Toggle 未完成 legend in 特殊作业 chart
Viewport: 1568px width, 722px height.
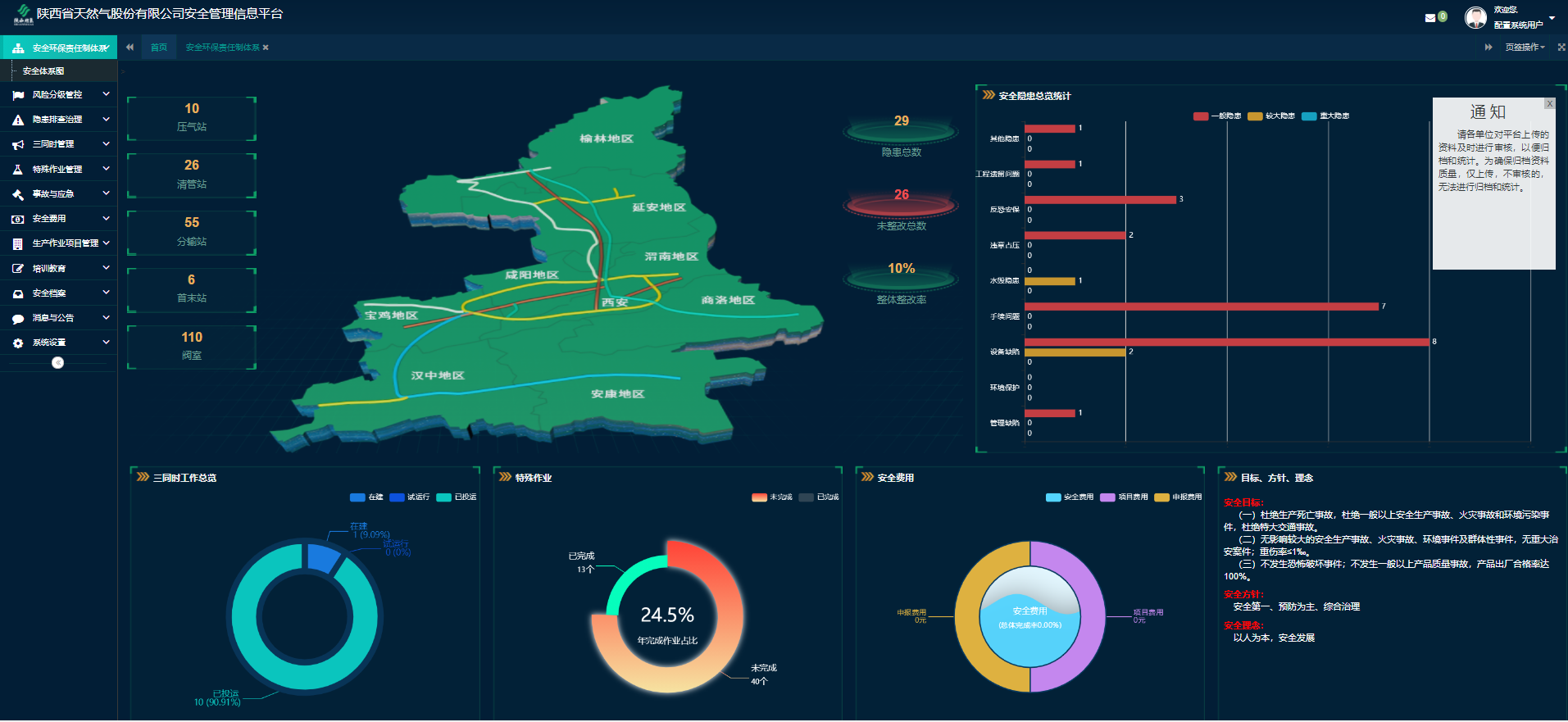pos(772,497)
